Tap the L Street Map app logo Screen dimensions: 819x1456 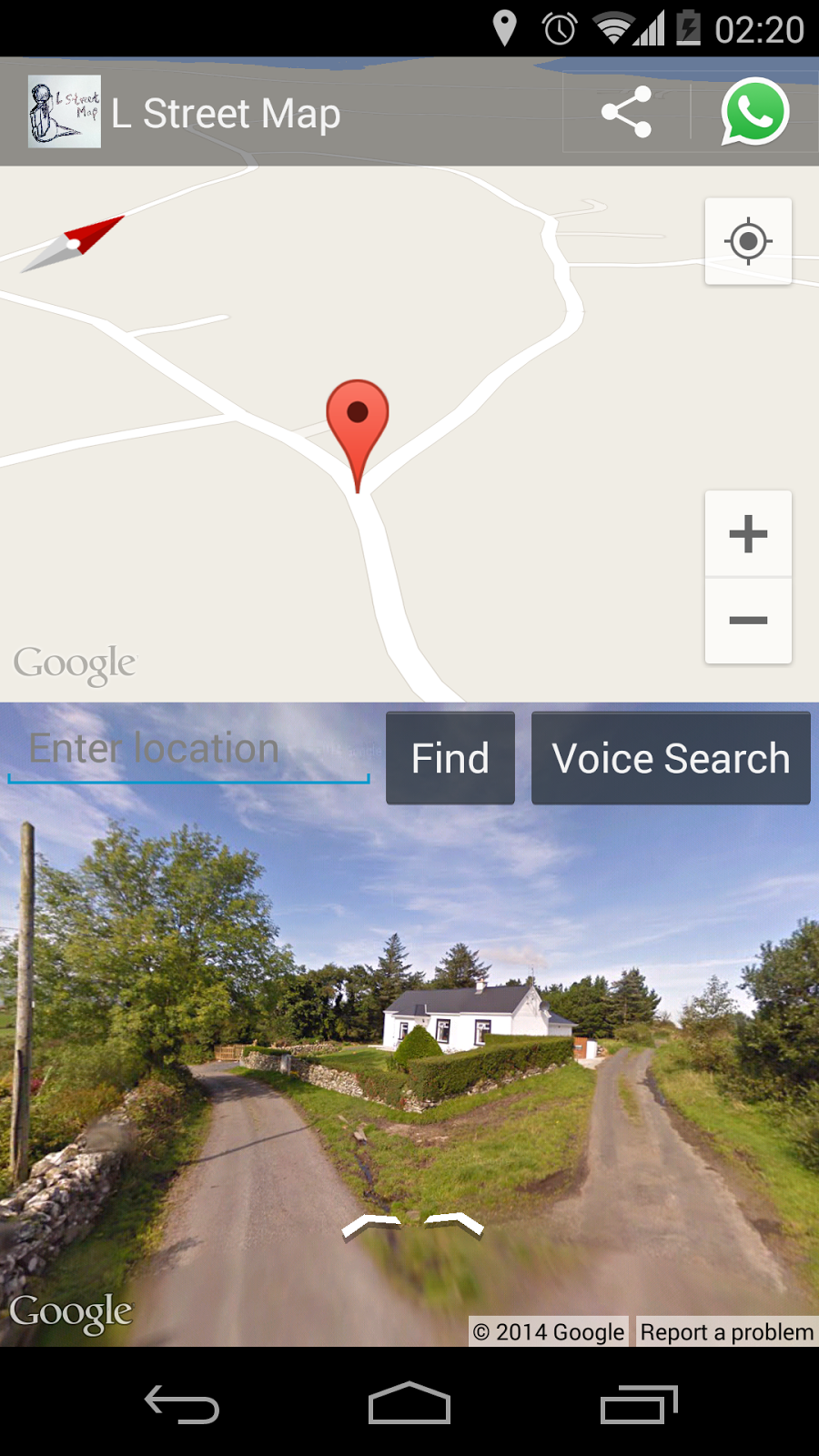tap(65, 112)
